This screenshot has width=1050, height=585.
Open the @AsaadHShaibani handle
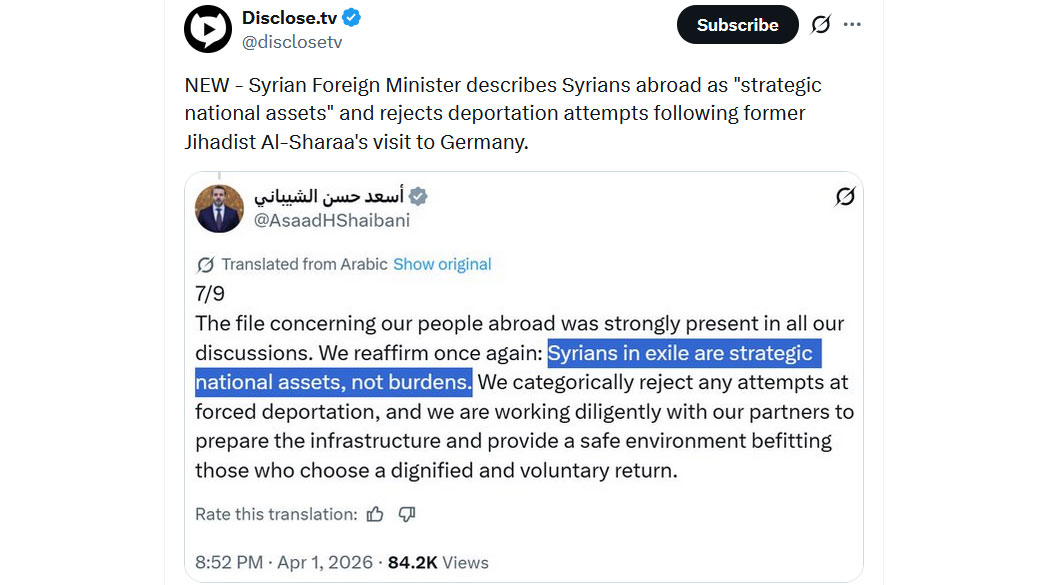coord(332,220)
